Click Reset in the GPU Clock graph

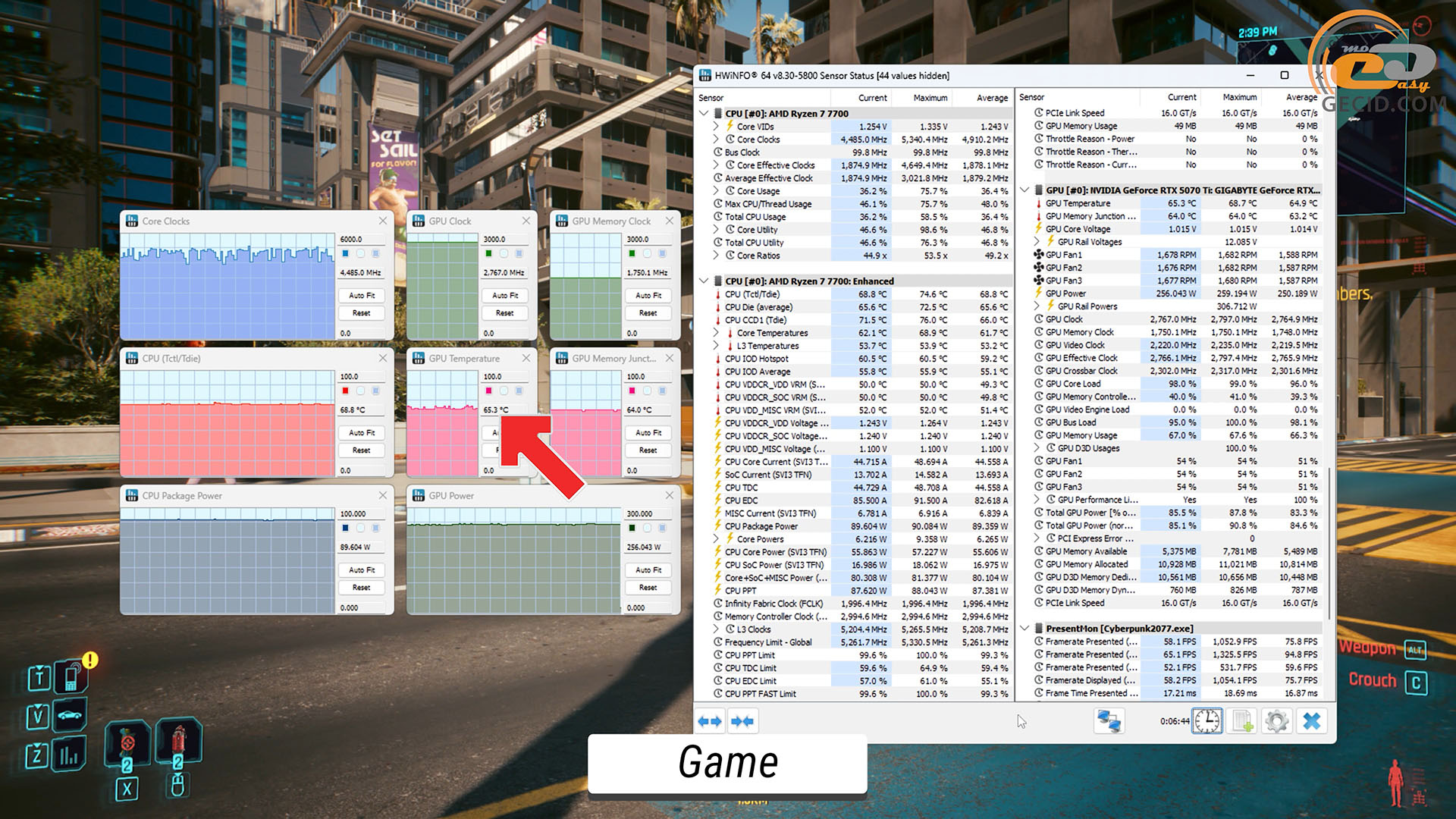point(505,312)
